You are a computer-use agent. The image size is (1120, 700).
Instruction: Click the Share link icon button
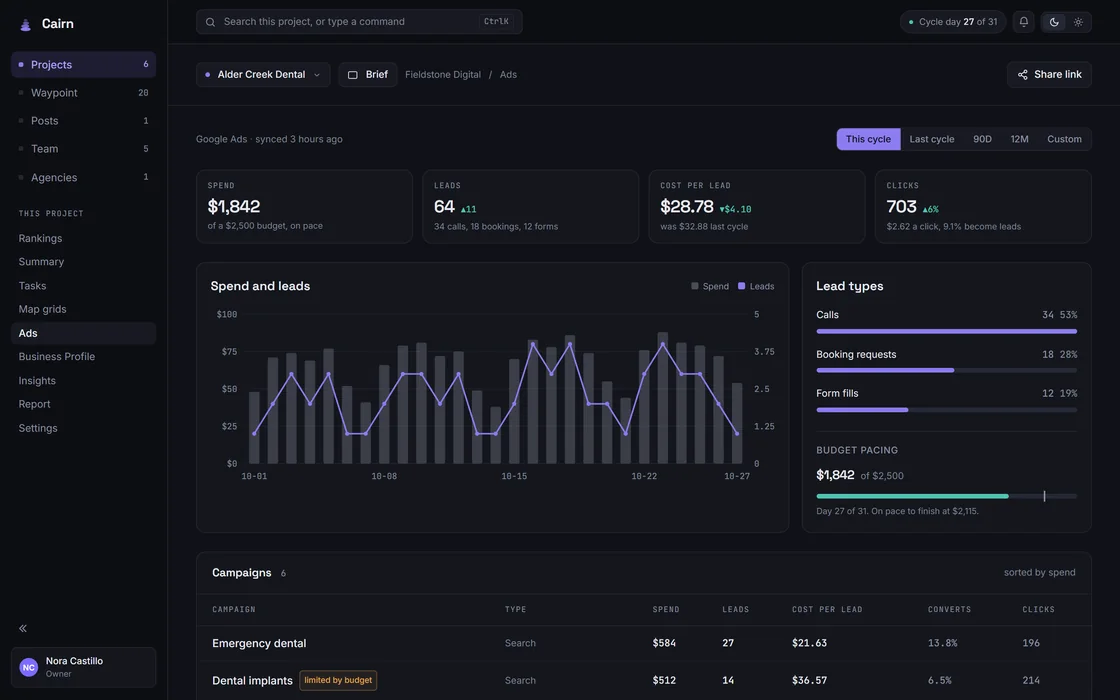(1049, 74)
